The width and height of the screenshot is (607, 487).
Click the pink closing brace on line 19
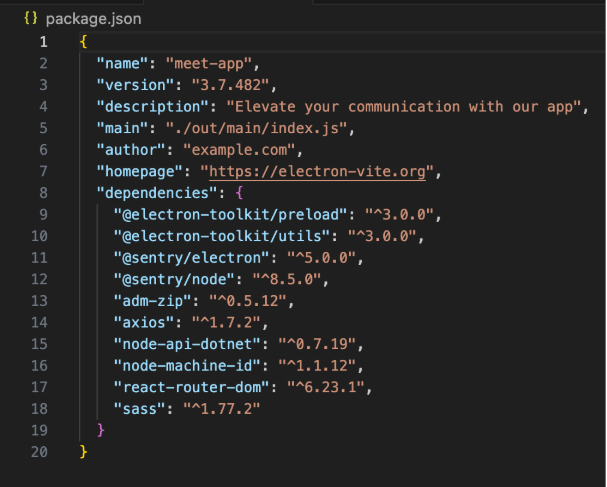click(101, 430)
